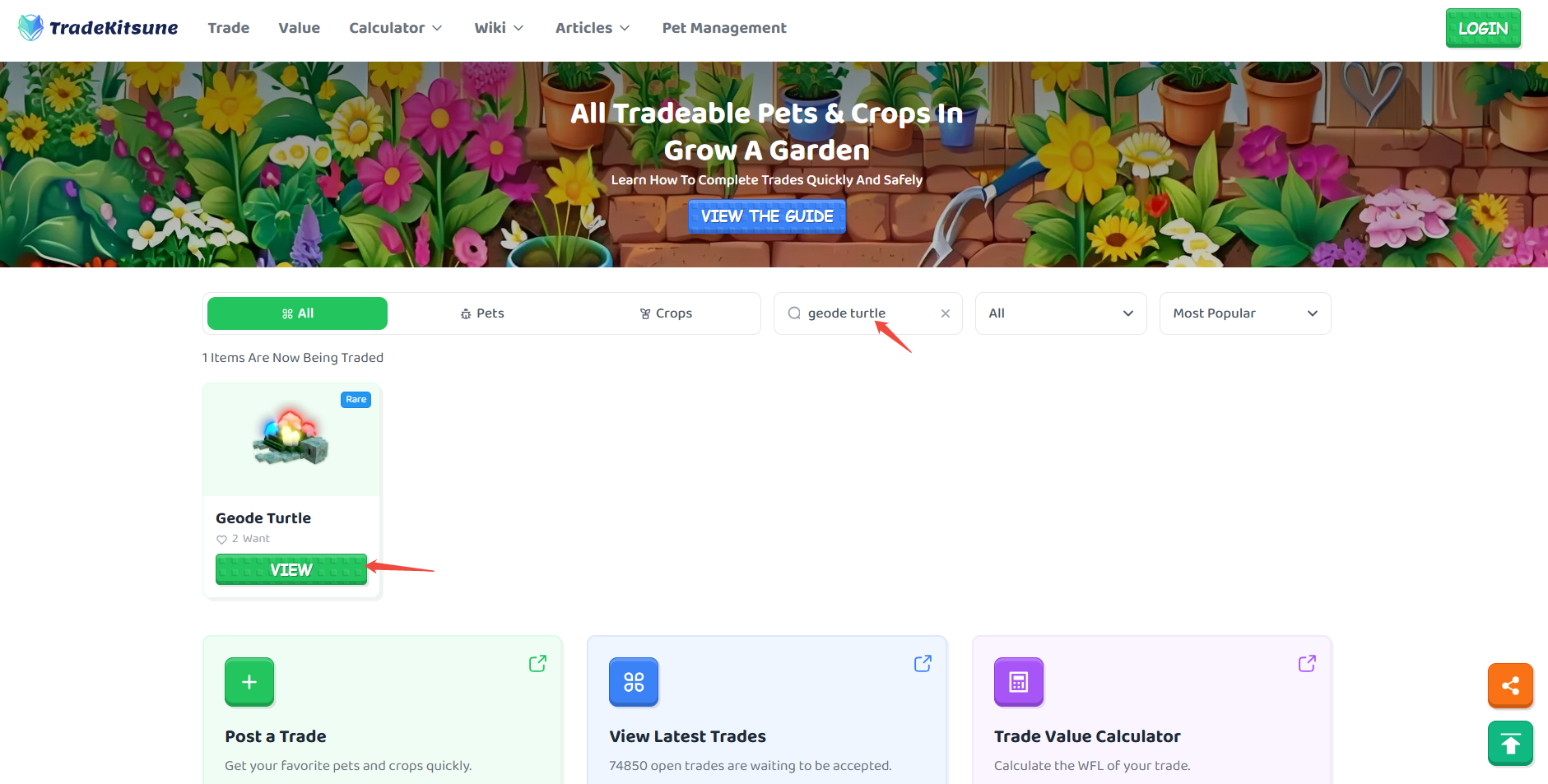Open external link icon on Post a Trade card

537,663
